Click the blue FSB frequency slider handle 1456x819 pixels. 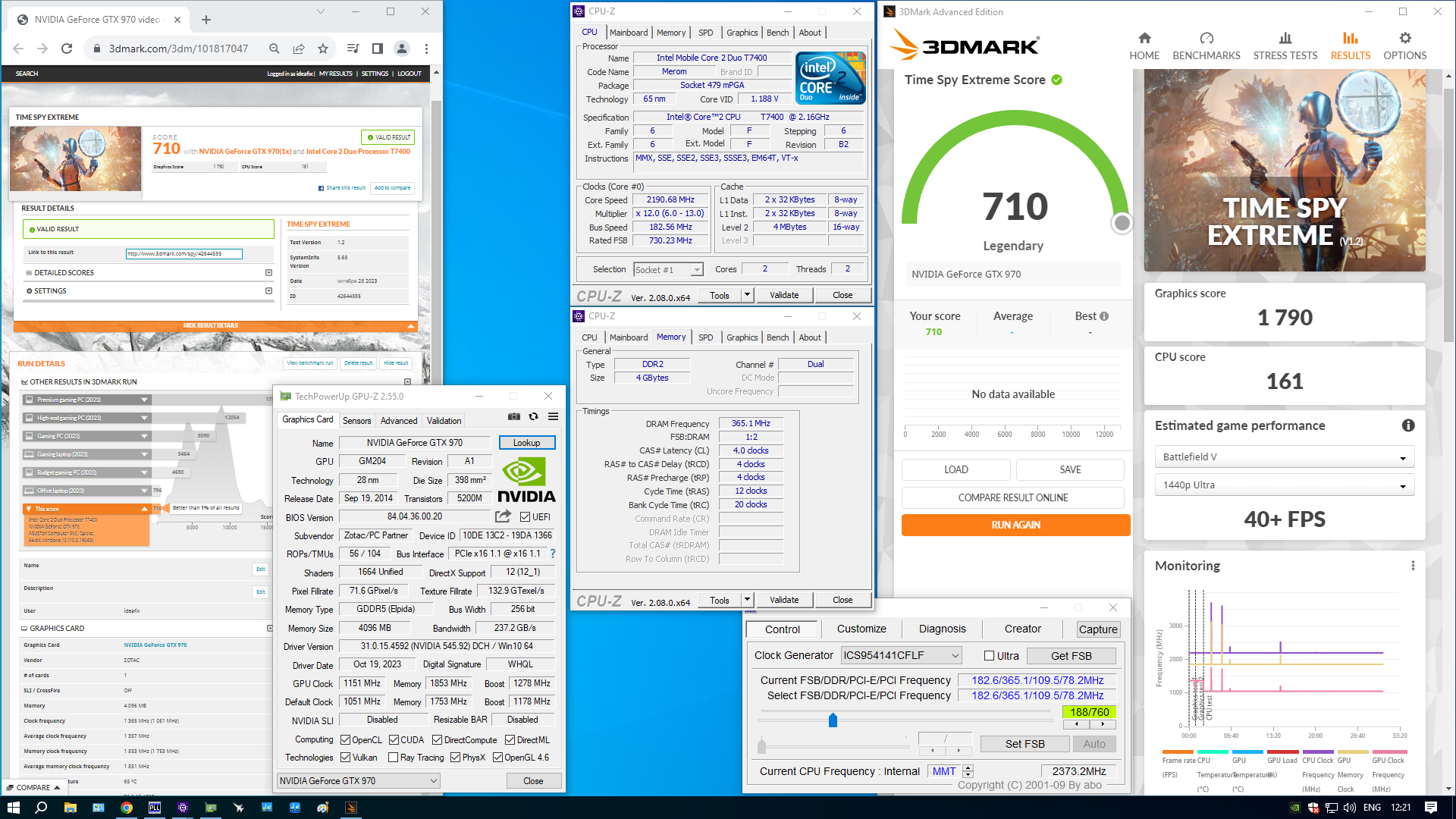tap(833, 720)
